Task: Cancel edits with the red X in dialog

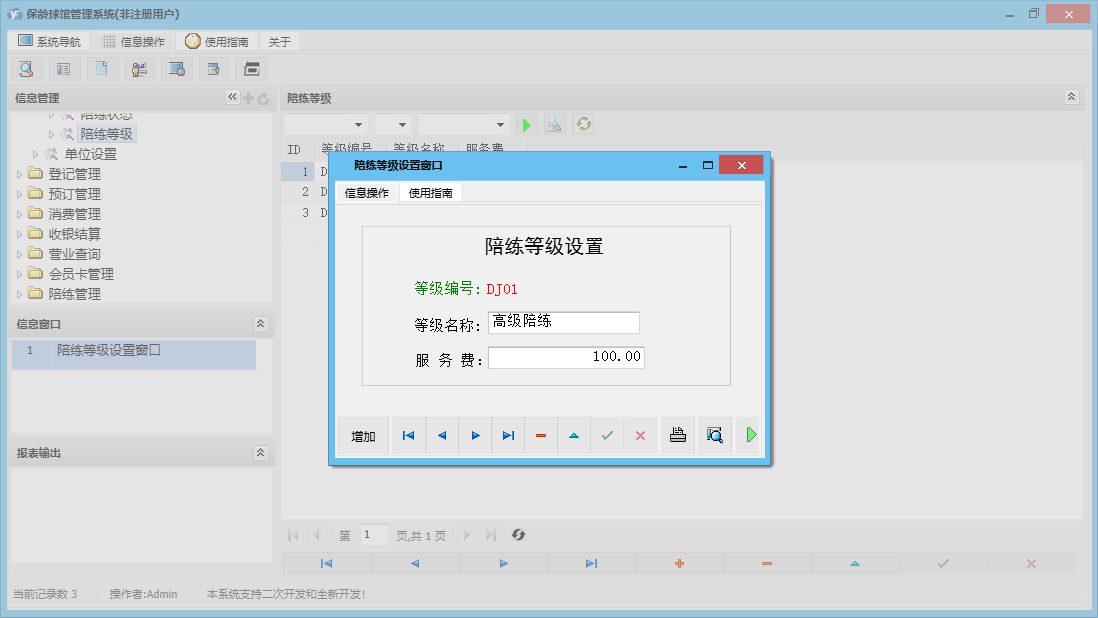Action: pyautogui.click(x=640, y=435)
